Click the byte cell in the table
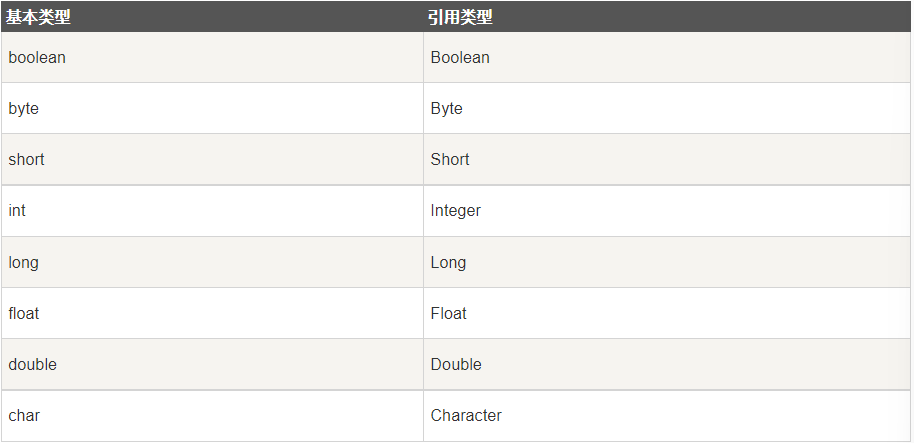Viewport: 914px width, 443px height. tap(24, 109)
